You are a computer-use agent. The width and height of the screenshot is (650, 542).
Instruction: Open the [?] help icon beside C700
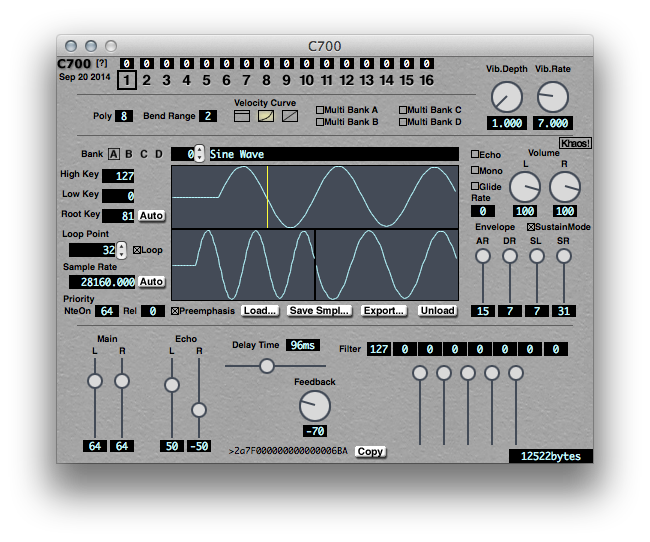101,64
